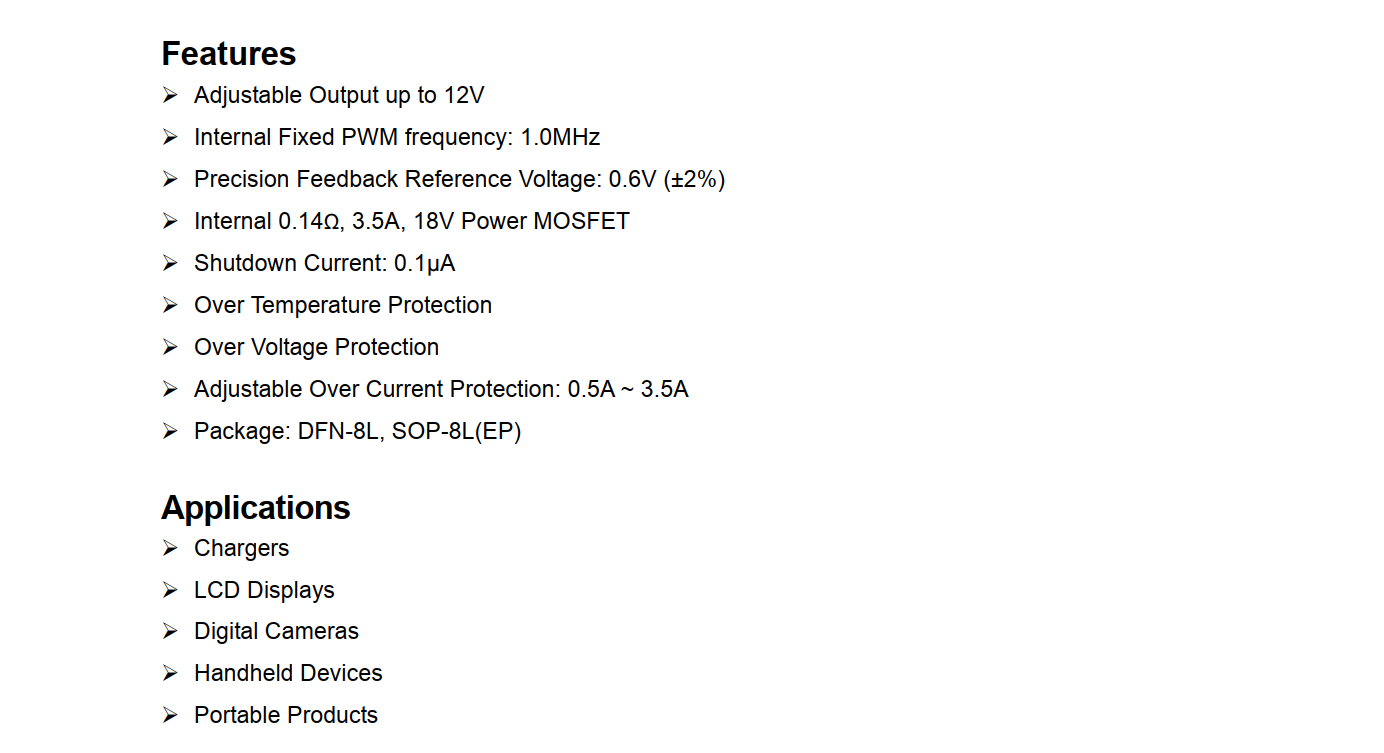Click the arrow bullet beside Digital Cameras

[170, 631]
